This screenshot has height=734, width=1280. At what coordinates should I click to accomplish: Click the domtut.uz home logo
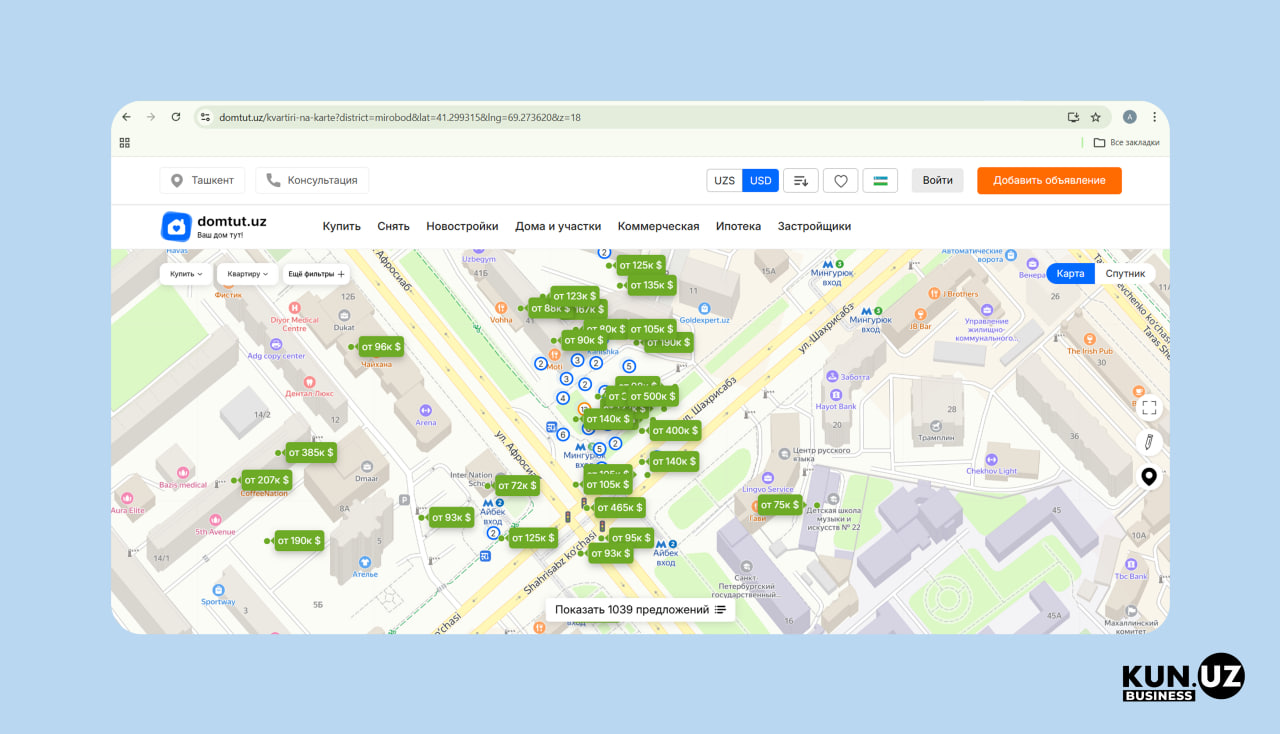(x=214, y=226)
